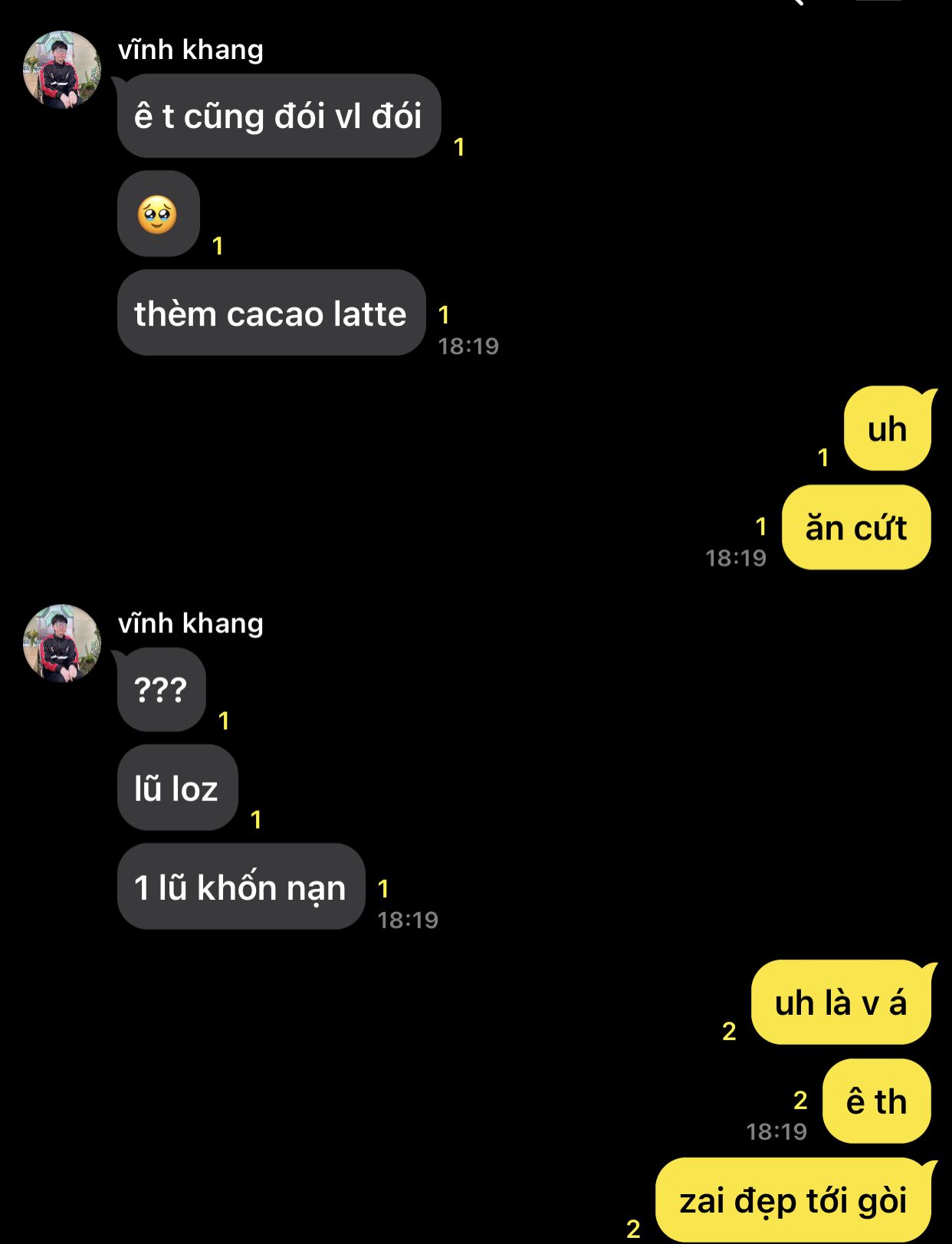
Task: Tap the 18:19 timestamp beside 'ăn cứt'
Action: point(736,558)
